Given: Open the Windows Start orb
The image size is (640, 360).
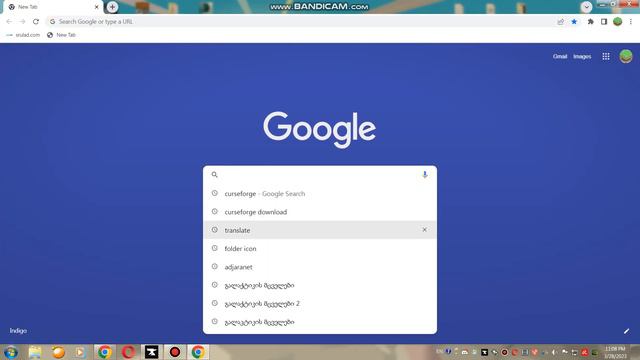Looking at the screenshot, I should [x=11, y=352].
